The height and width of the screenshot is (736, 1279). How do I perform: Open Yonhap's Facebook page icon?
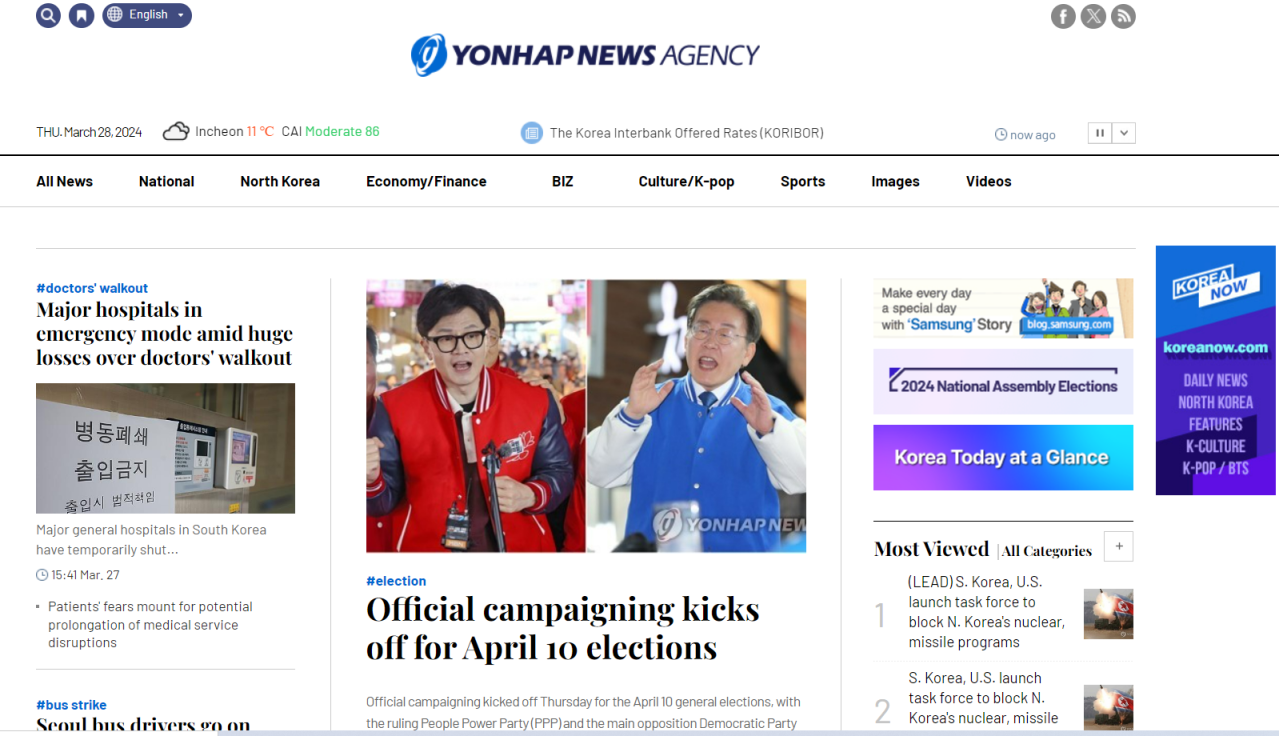[x=1063, y=16]
